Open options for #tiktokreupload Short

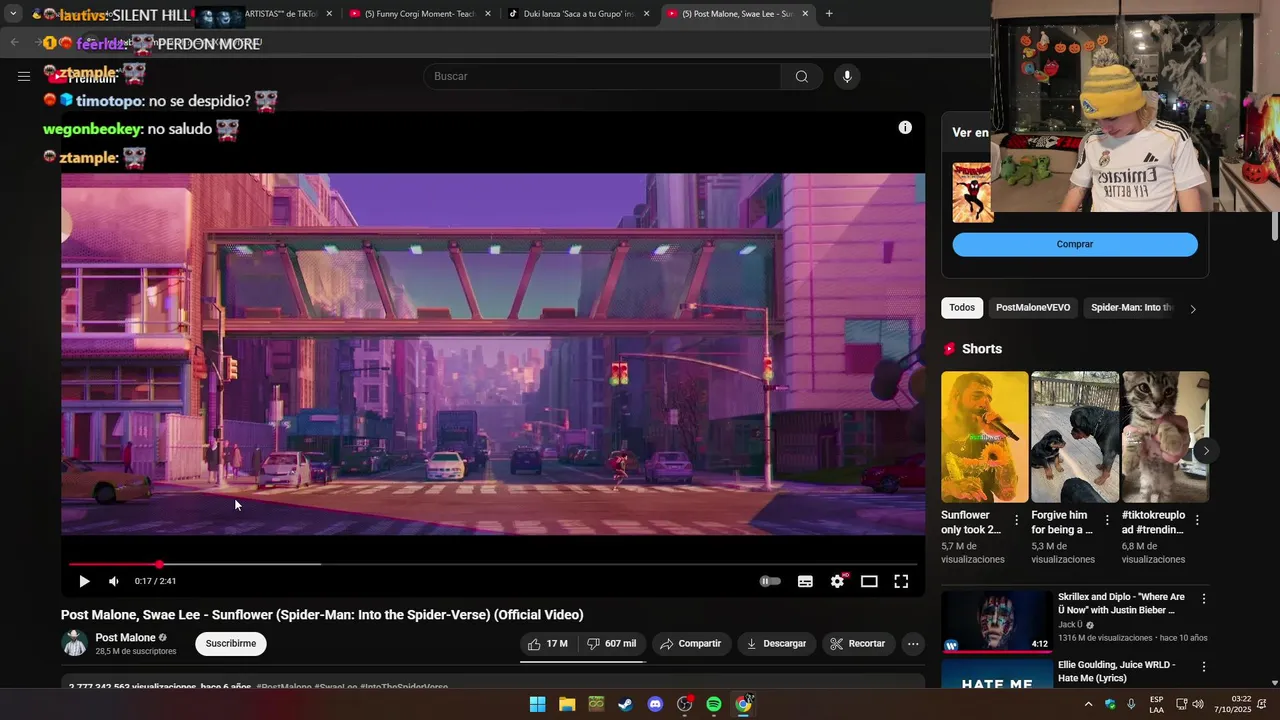pos(1197,520)
